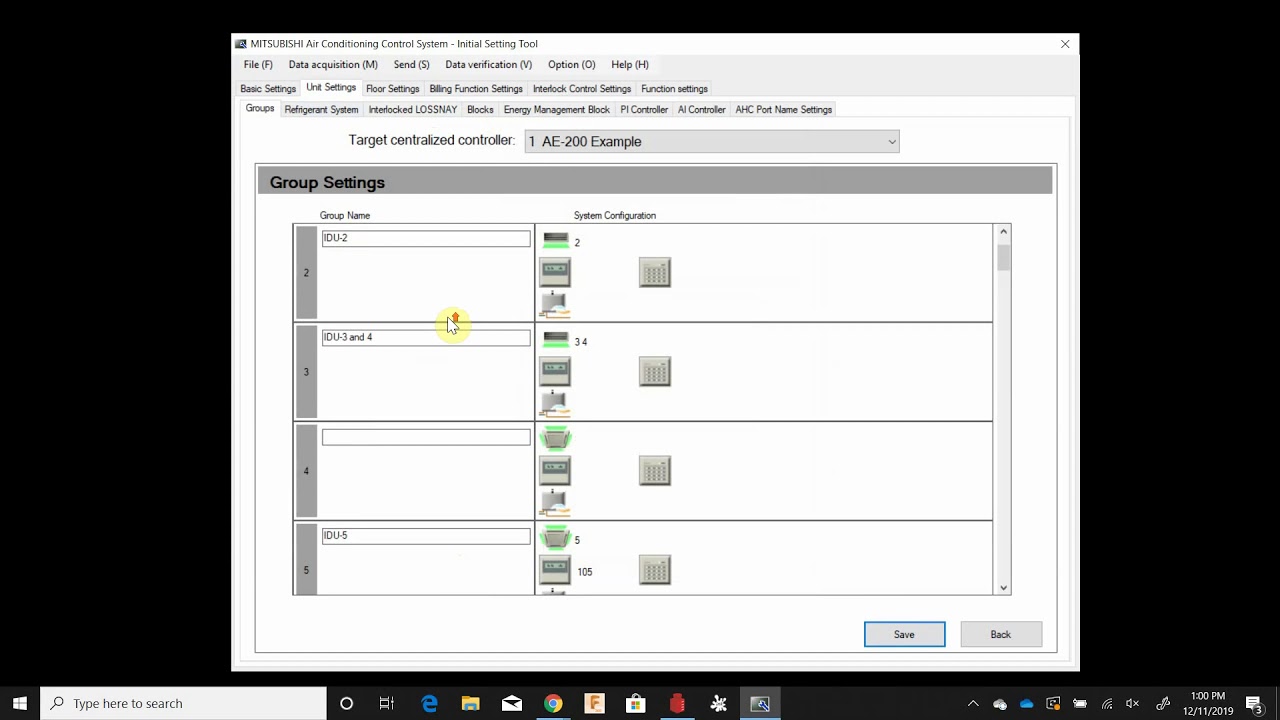Click the remote controller icon in group 4
The width and height of the screenshot is (1280, 720).
coord(555,470)
